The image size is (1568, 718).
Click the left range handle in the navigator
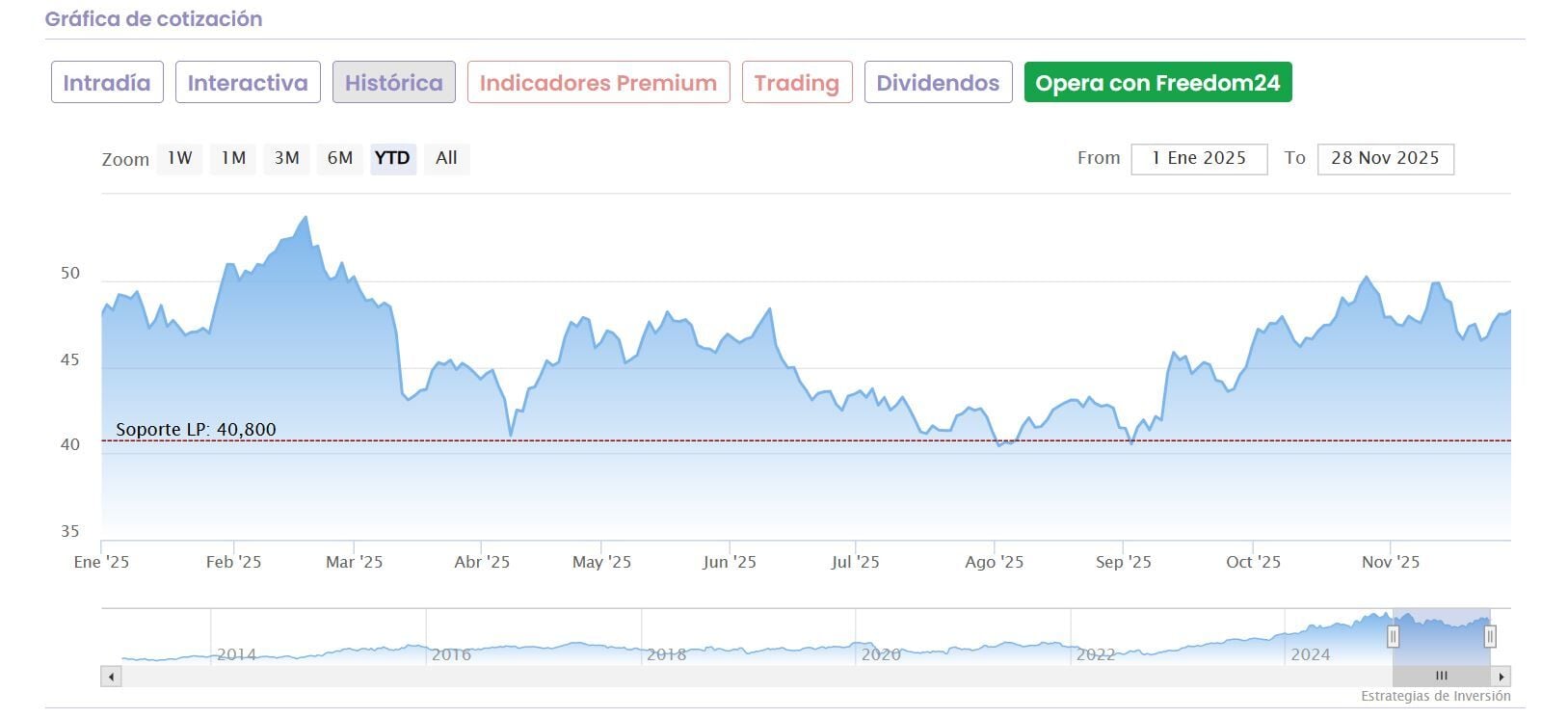pos(1393,636)
